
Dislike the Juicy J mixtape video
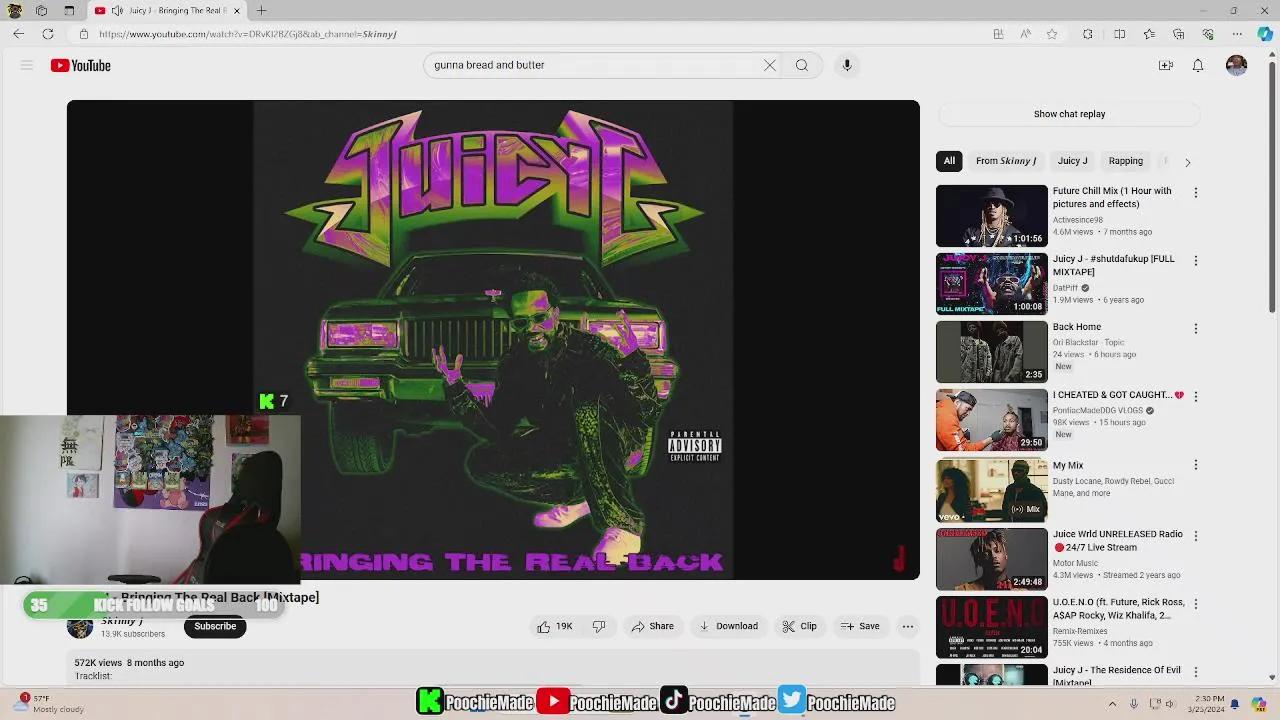[599, 626]
